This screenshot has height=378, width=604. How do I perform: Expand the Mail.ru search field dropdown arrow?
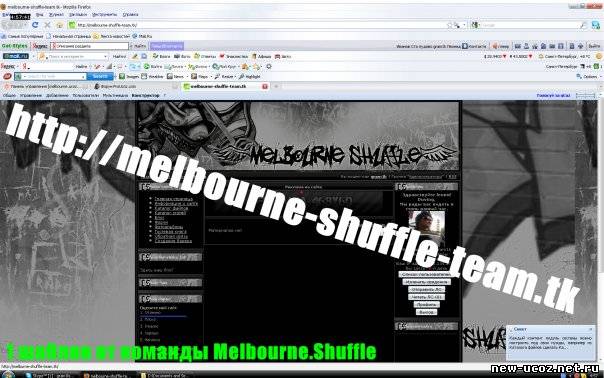(x=105, y=56)
